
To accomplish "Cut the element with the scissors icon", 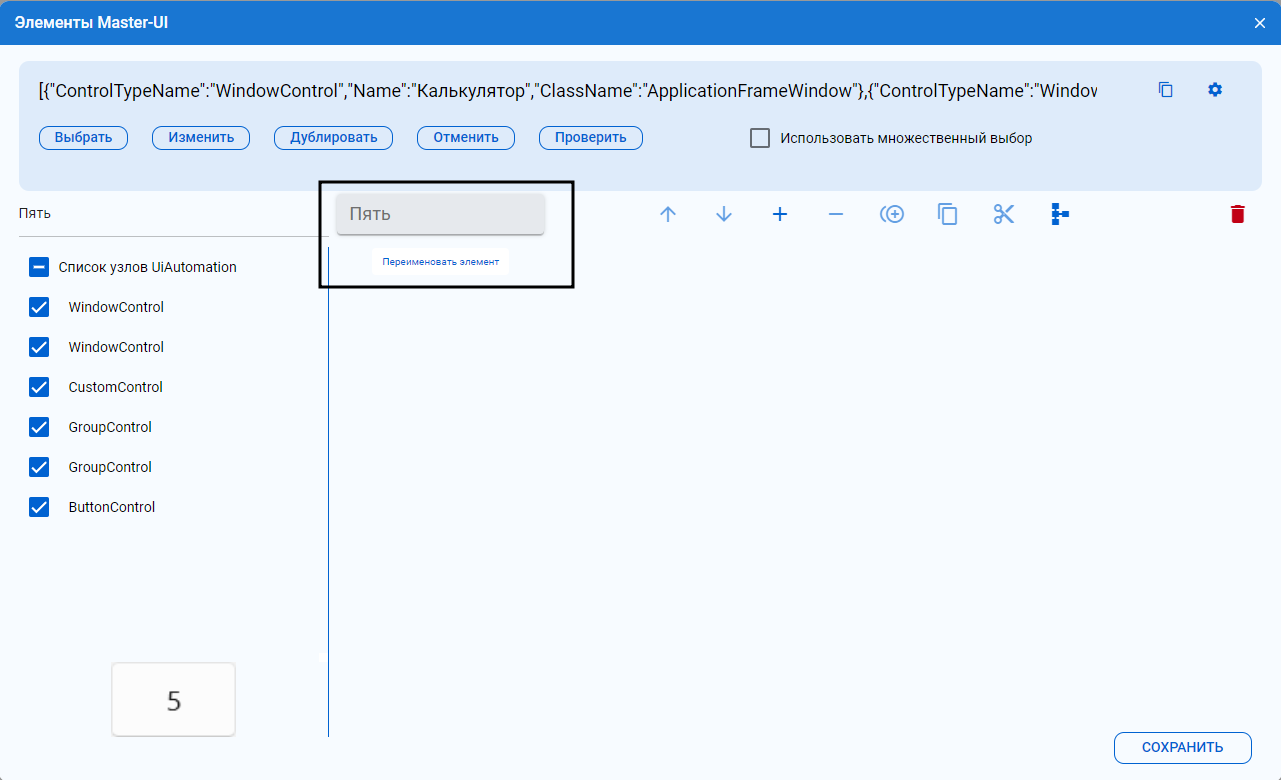I will [1004, 214].
